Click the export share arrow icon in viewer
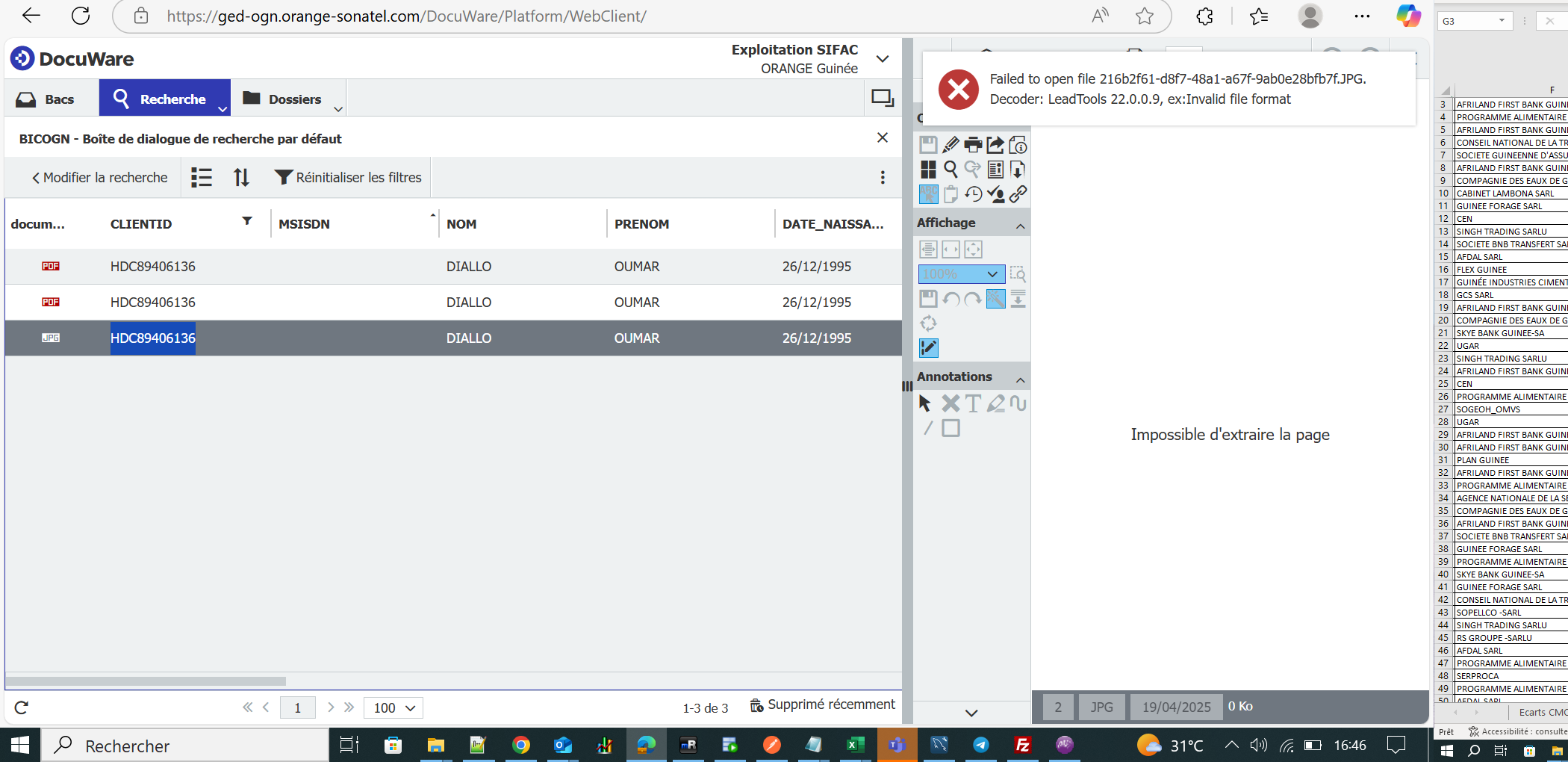The width and height of the screenshot is (1568, 762). (995, 145)
